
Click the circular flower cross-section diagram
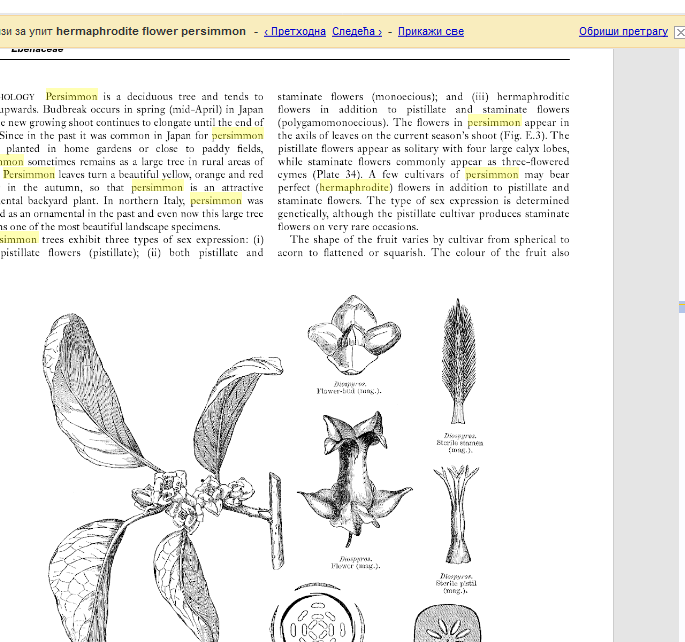coord(318,612)
